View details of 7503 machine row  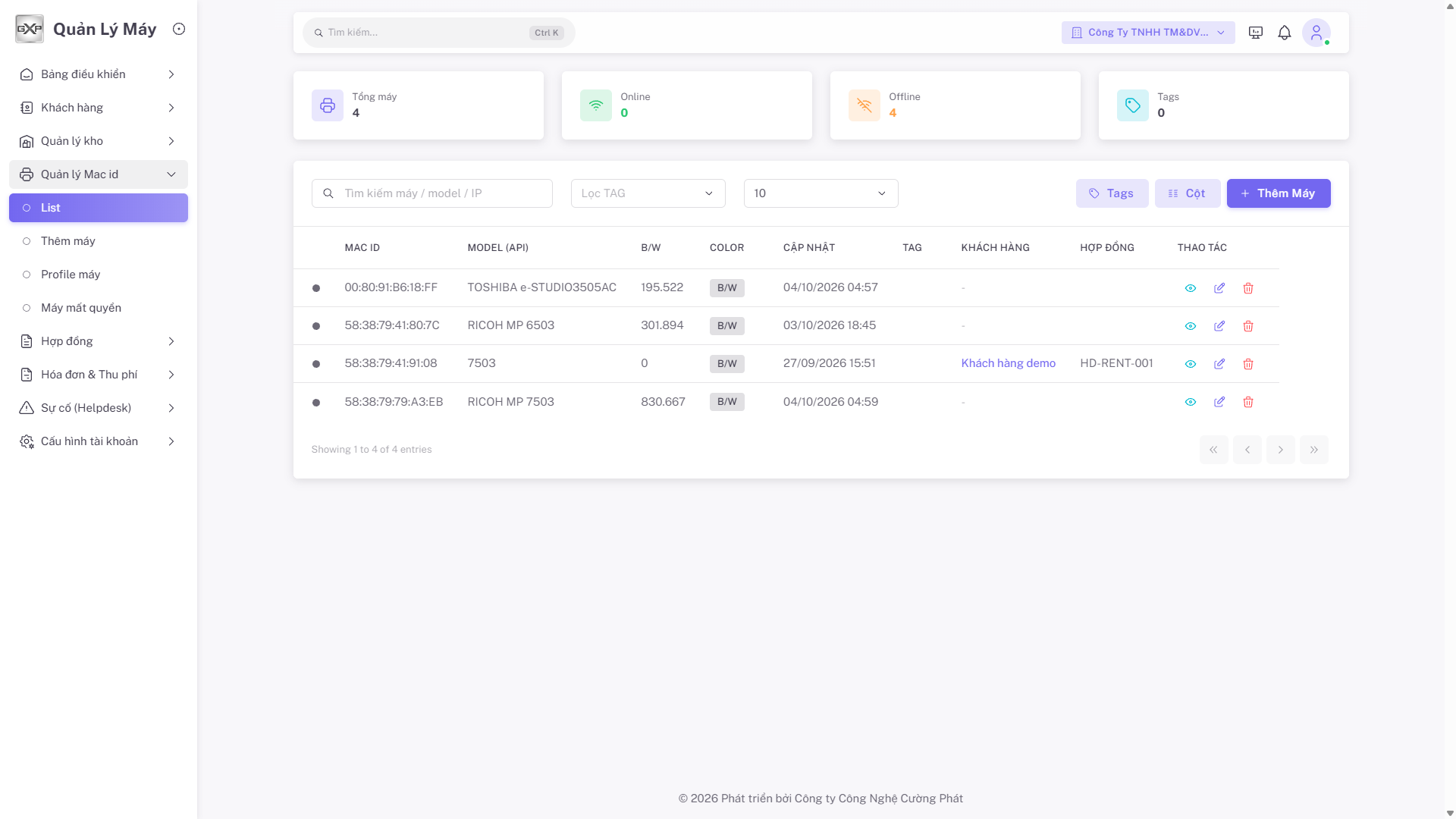(1191, 364)
